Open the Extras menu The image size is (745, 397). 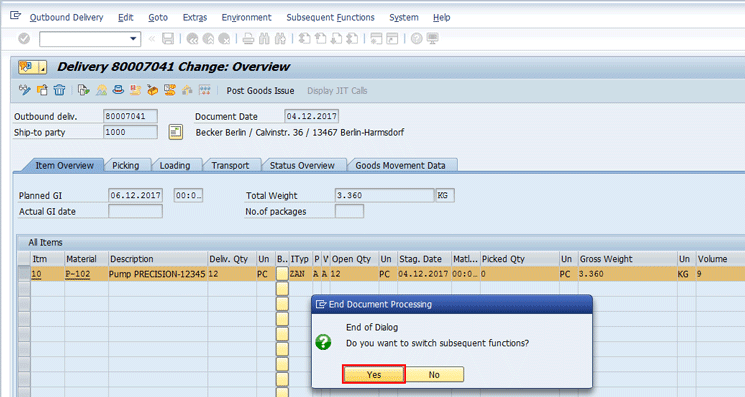(x=195, y=17)
